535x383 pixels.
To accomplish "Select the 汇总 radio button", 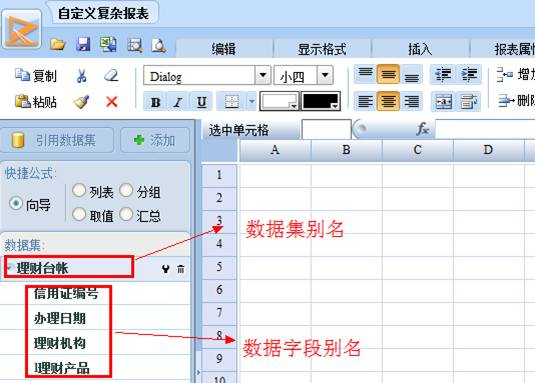I will [126, 215].
